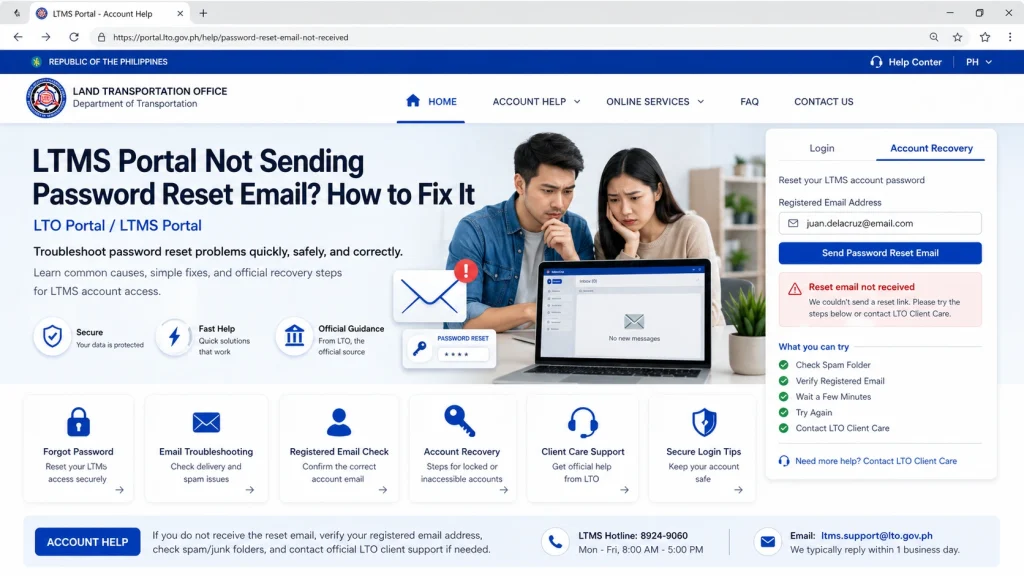The width and height of the screenshot is (1024, 576).
Task: Open the browser three-dot menu
Action: (x=1010, y=37)
